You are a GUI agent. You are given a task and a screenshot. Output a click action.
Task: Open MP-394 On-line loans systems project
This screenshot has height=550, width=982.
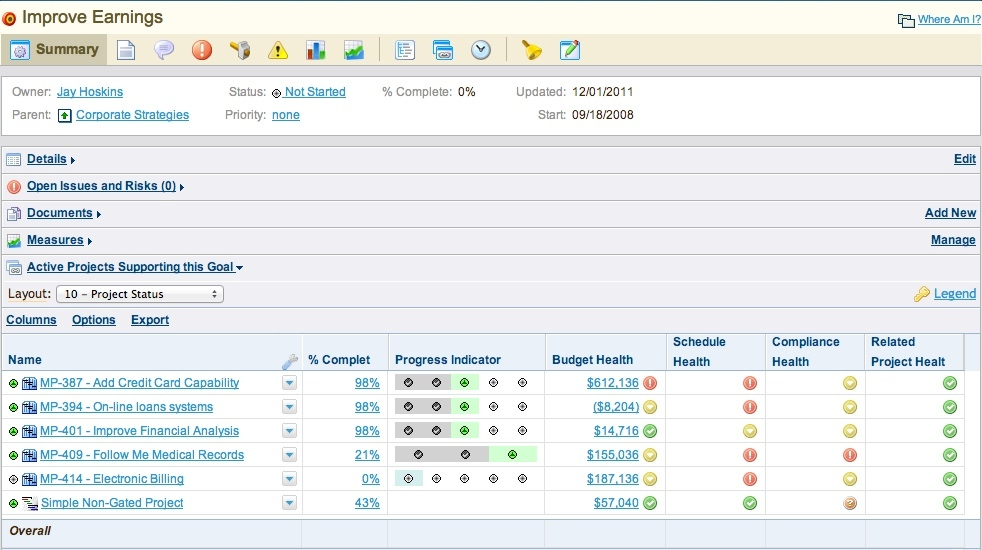(x=127, y=407)
